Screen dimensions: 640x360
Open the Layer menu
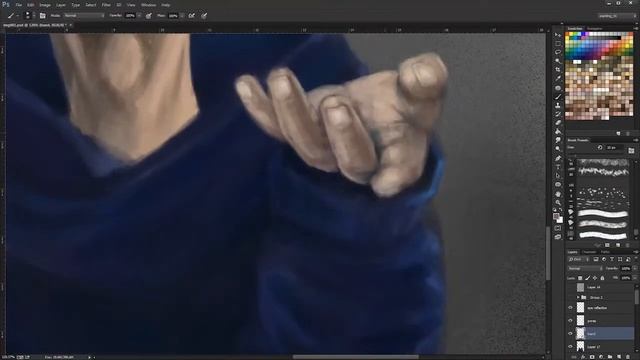(x=61, y=5)
